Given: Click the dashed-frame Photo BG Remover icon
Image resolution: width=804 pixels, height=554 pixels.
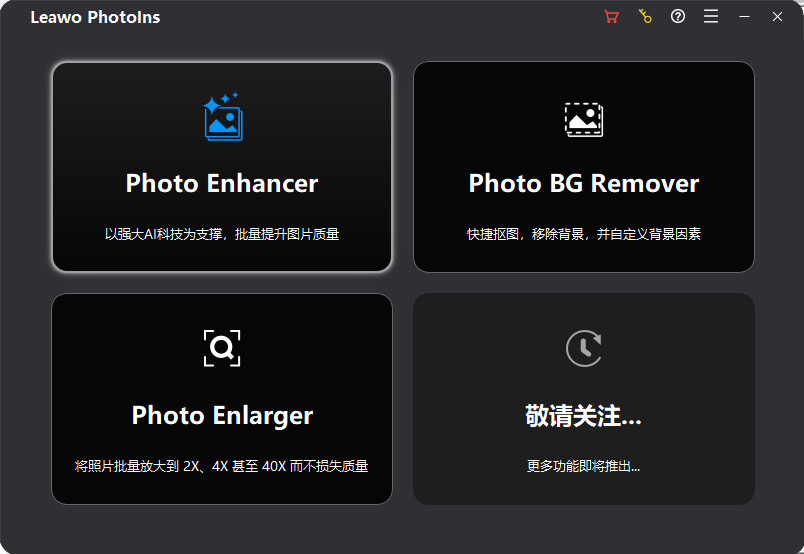Looking at the screenshot, I should click(x=584, y=120).
